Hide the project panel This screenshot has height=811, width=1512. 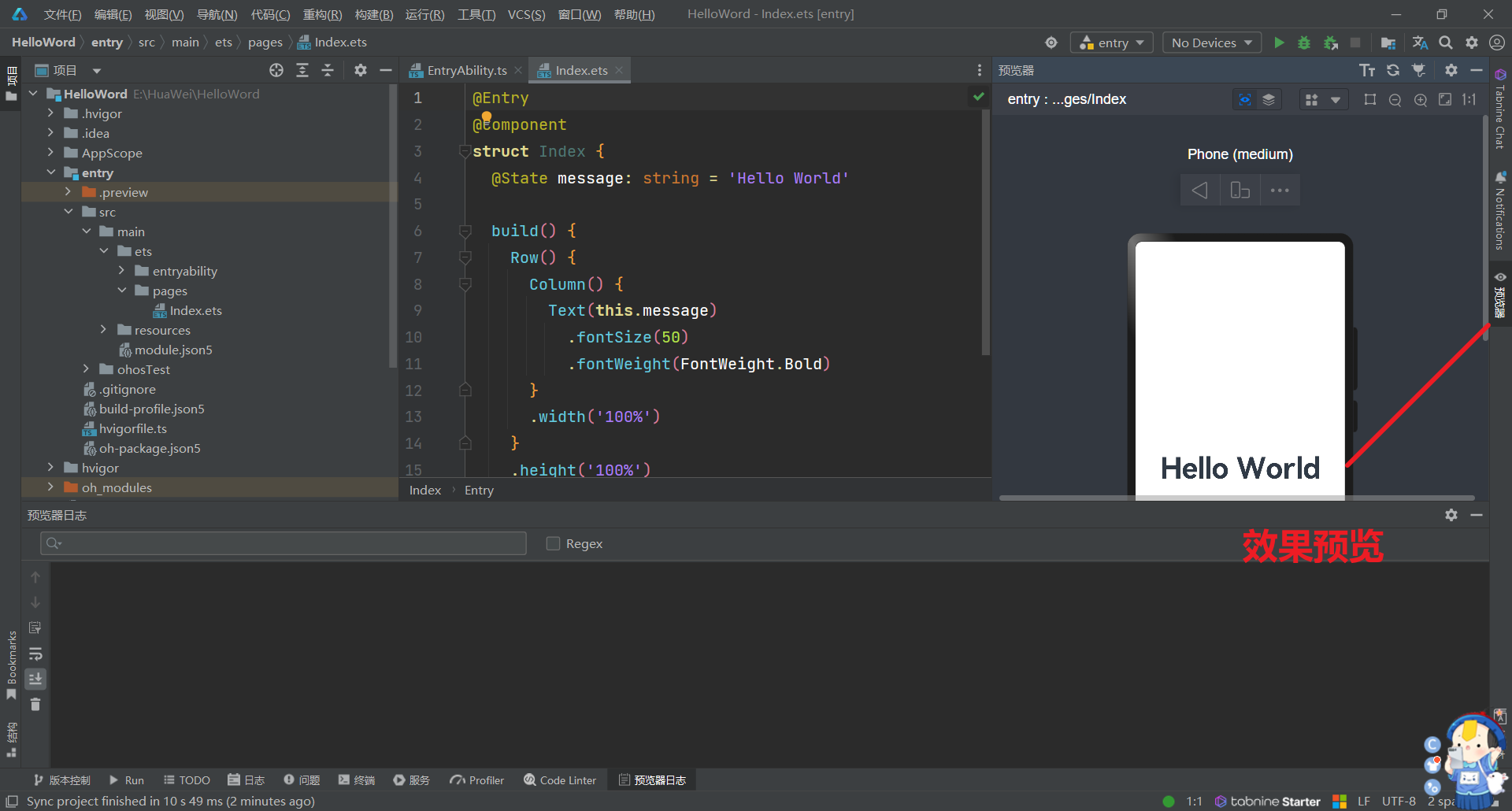pyautogui.click(x=386, y=71)
